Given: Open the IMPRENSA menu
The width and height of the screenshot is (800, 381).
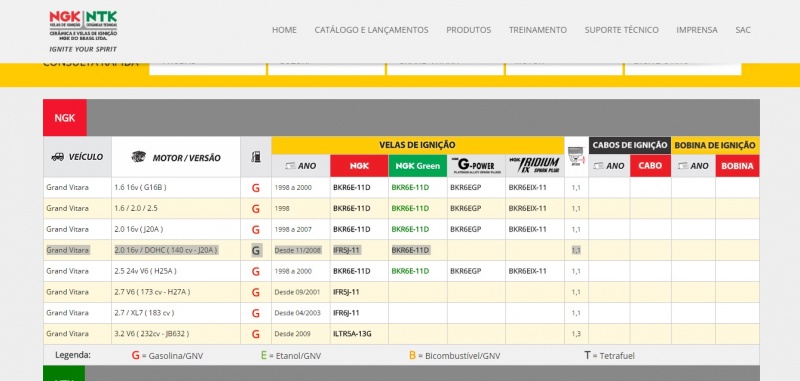Looking at the screenshot, I should [x=697, y=30].
